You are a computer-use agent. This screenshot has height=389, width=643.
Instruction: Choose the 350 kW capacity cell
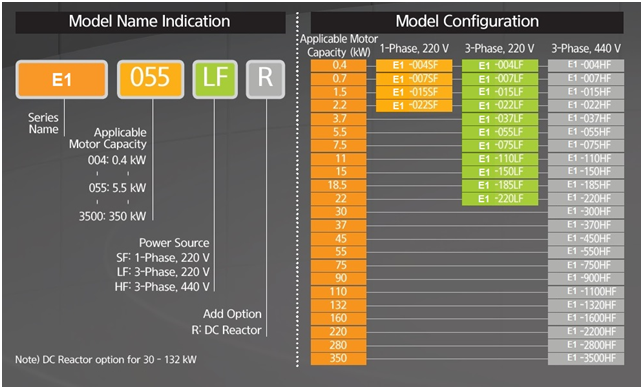[339, 358]
